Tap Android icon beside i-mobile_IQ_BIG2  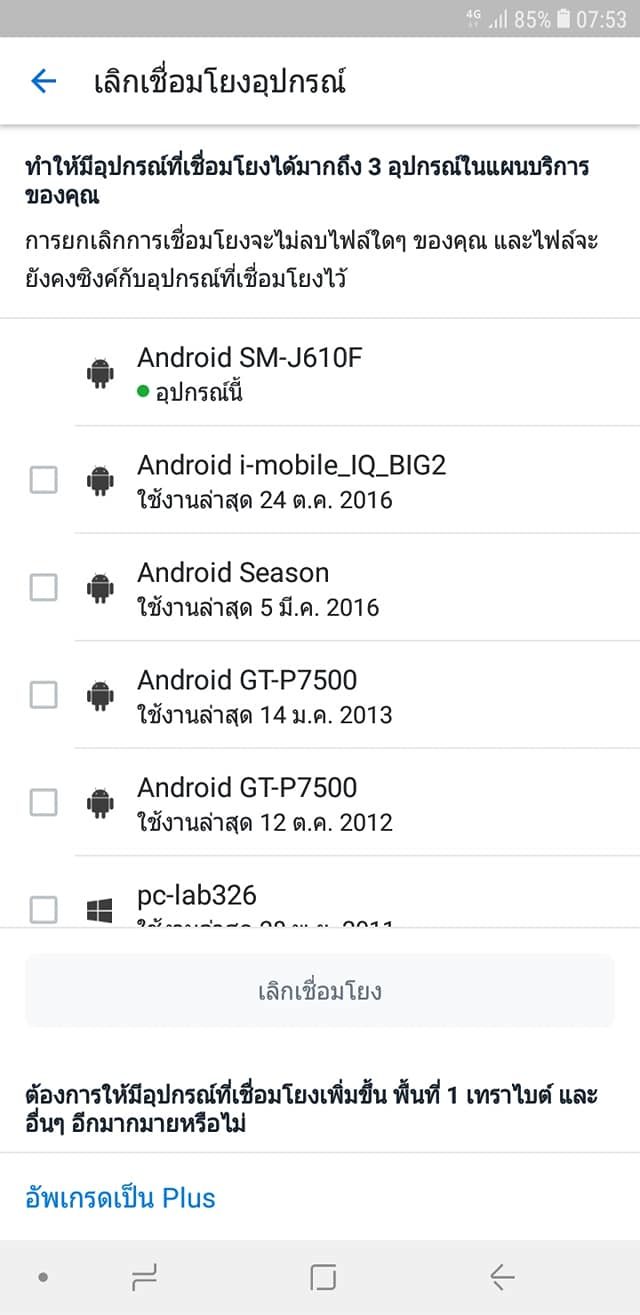tap(100, 481)
